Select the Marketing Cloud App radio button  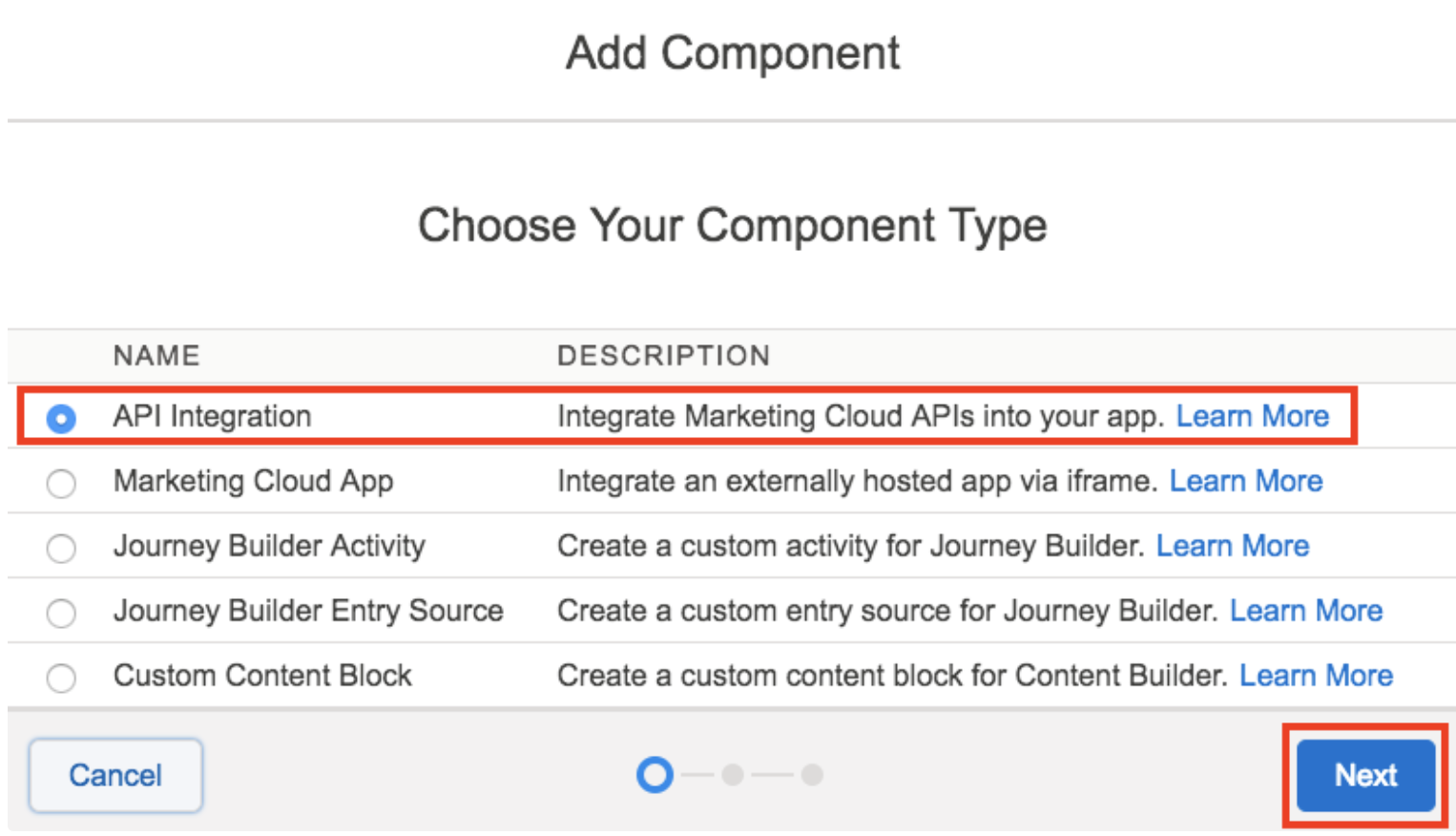tap(61, 483)
